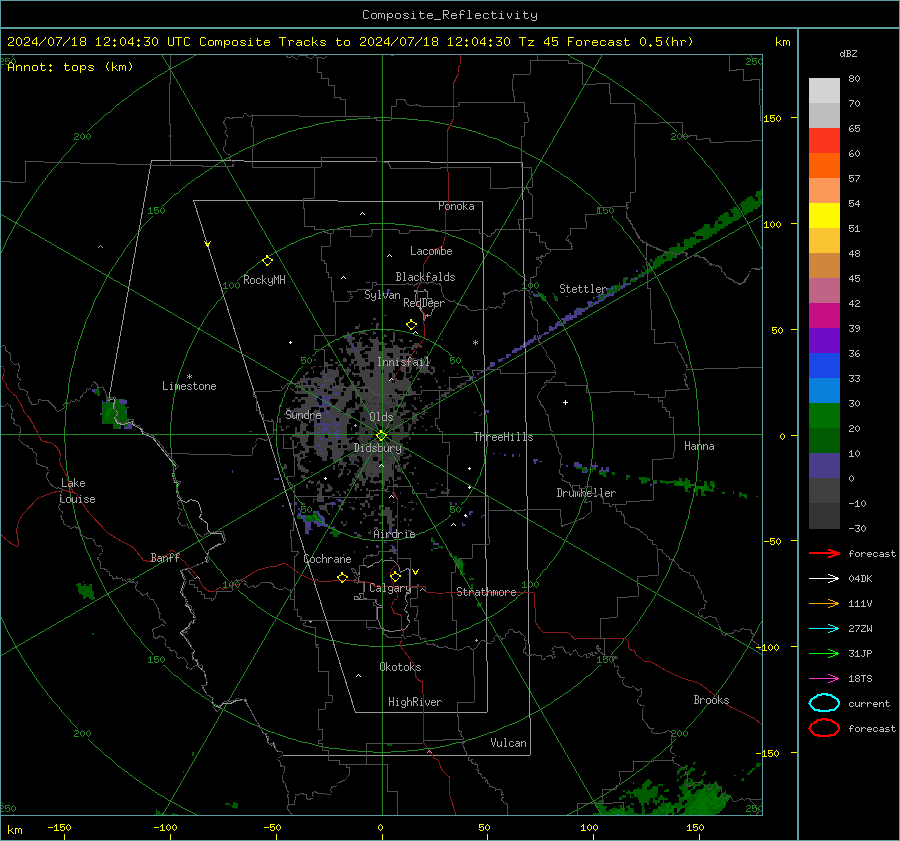Select the magenta 39-42 dBZ color swatch
This screenshot has width=900, height=841.
pos(824,316)
